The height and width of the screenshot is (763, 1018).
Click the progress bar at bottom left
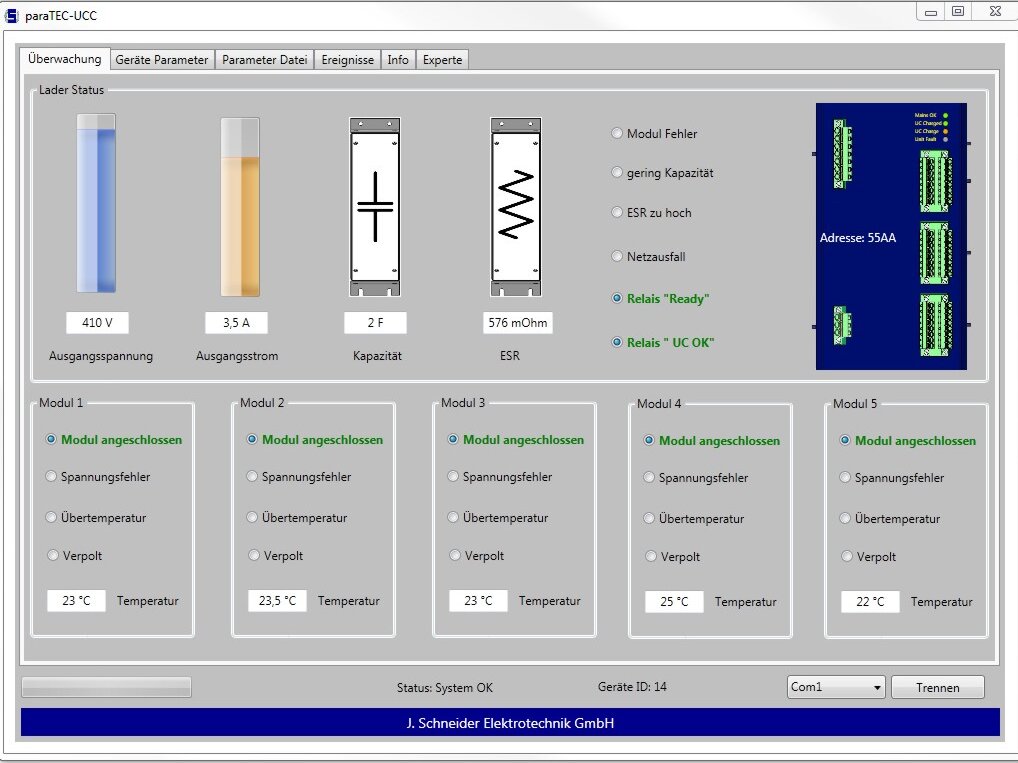[106, 687]
